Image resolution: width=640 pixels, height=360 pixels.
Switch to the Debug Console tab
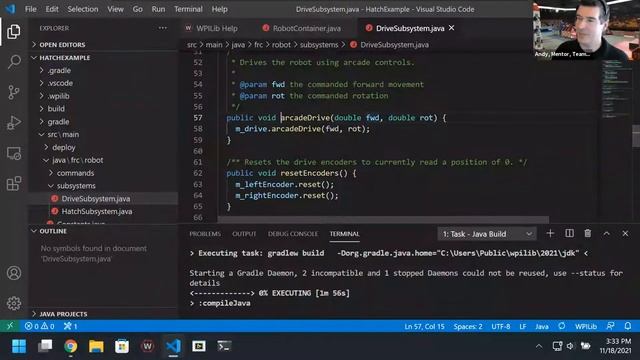293,234
